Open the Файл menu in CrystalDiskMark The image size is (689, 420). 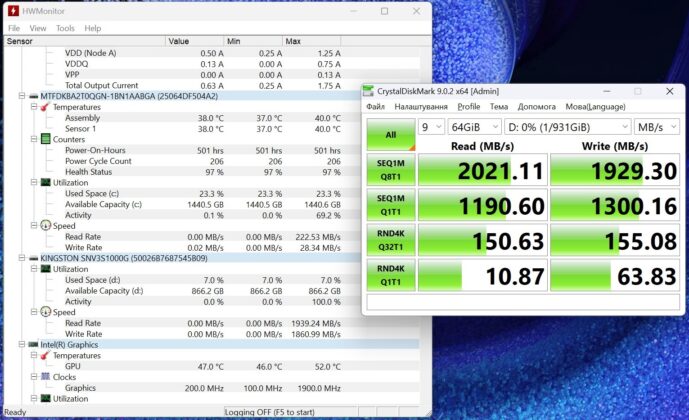point(375,107)
